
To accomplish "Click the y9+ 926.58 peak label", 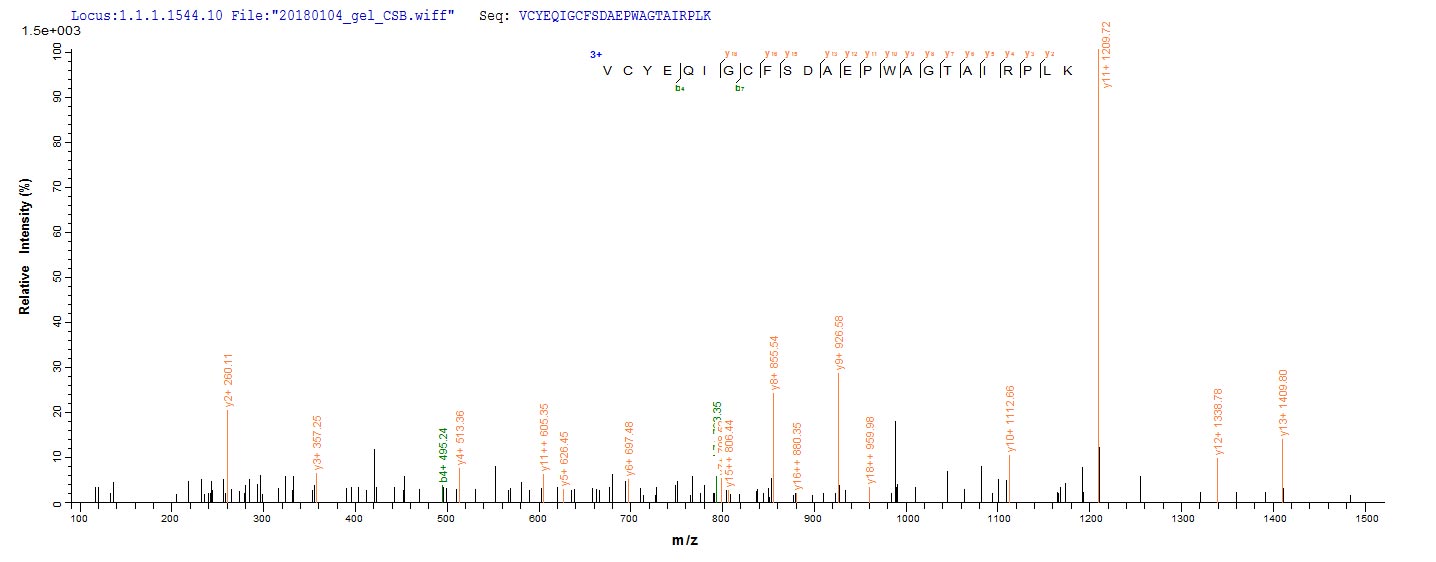I will tap(840, 343).
